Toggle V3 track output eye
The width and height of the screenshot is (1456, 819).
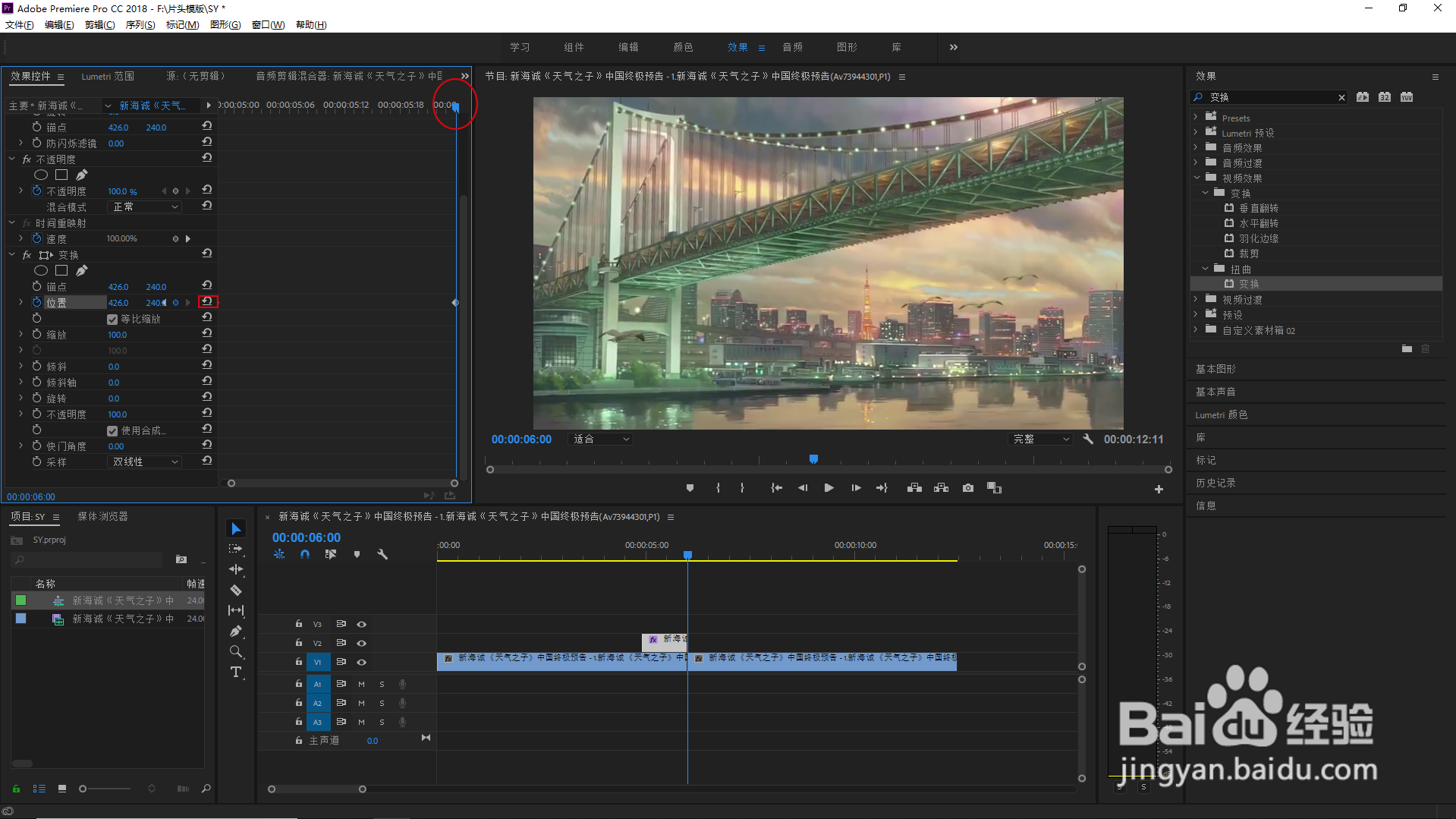tap(362, 624)
